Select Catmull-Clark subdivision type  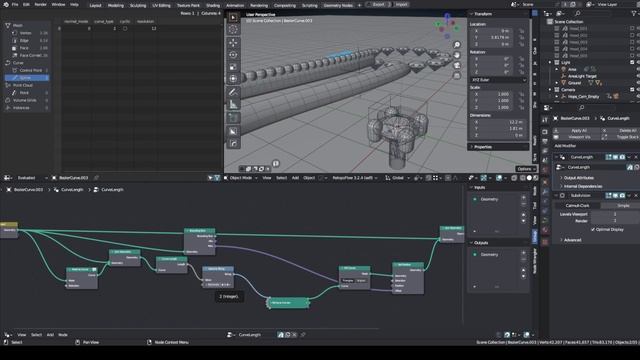577,205
